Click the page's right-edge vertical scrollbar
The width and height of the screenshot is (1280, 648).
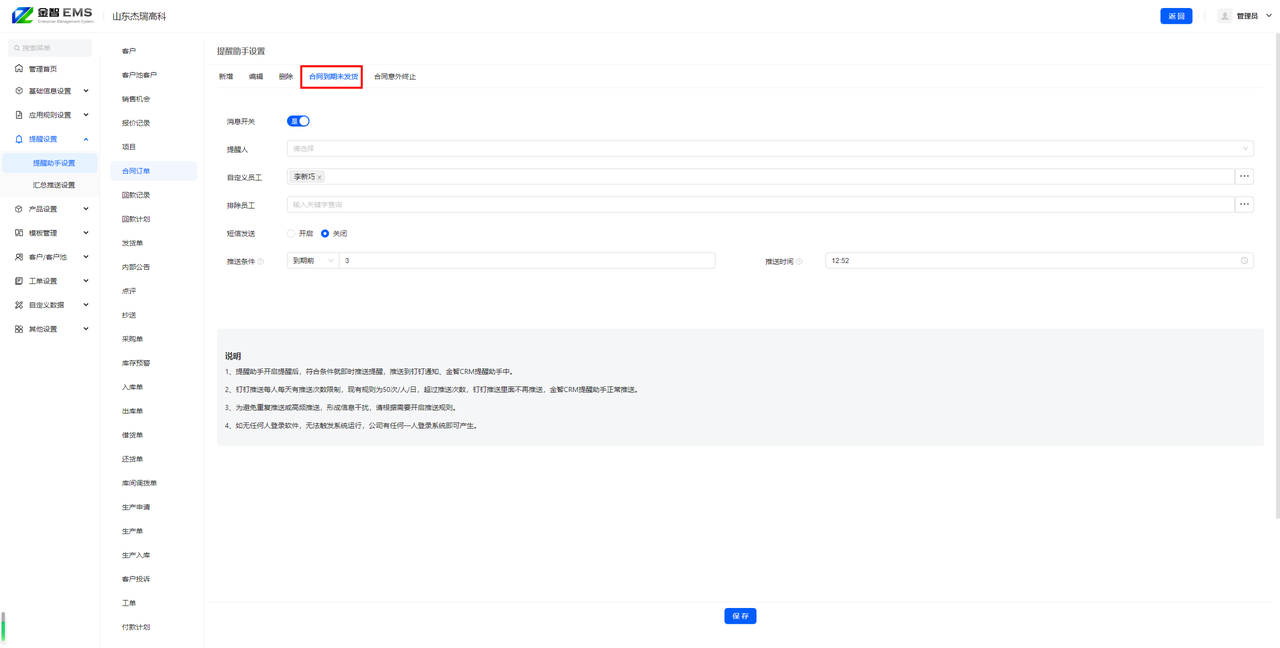pos(1276,275)
